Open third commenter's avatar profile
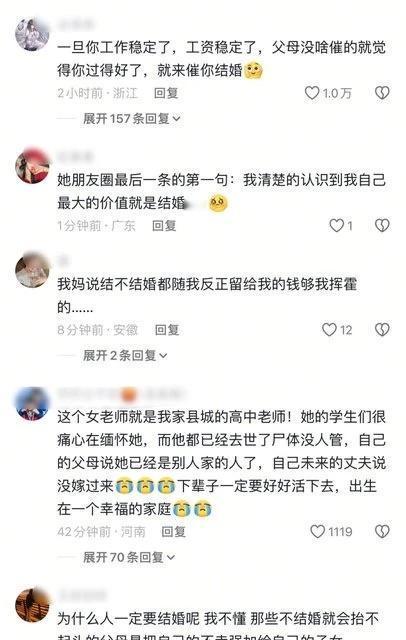This screenshot has width=406, height=640. [x=32, y=270]
